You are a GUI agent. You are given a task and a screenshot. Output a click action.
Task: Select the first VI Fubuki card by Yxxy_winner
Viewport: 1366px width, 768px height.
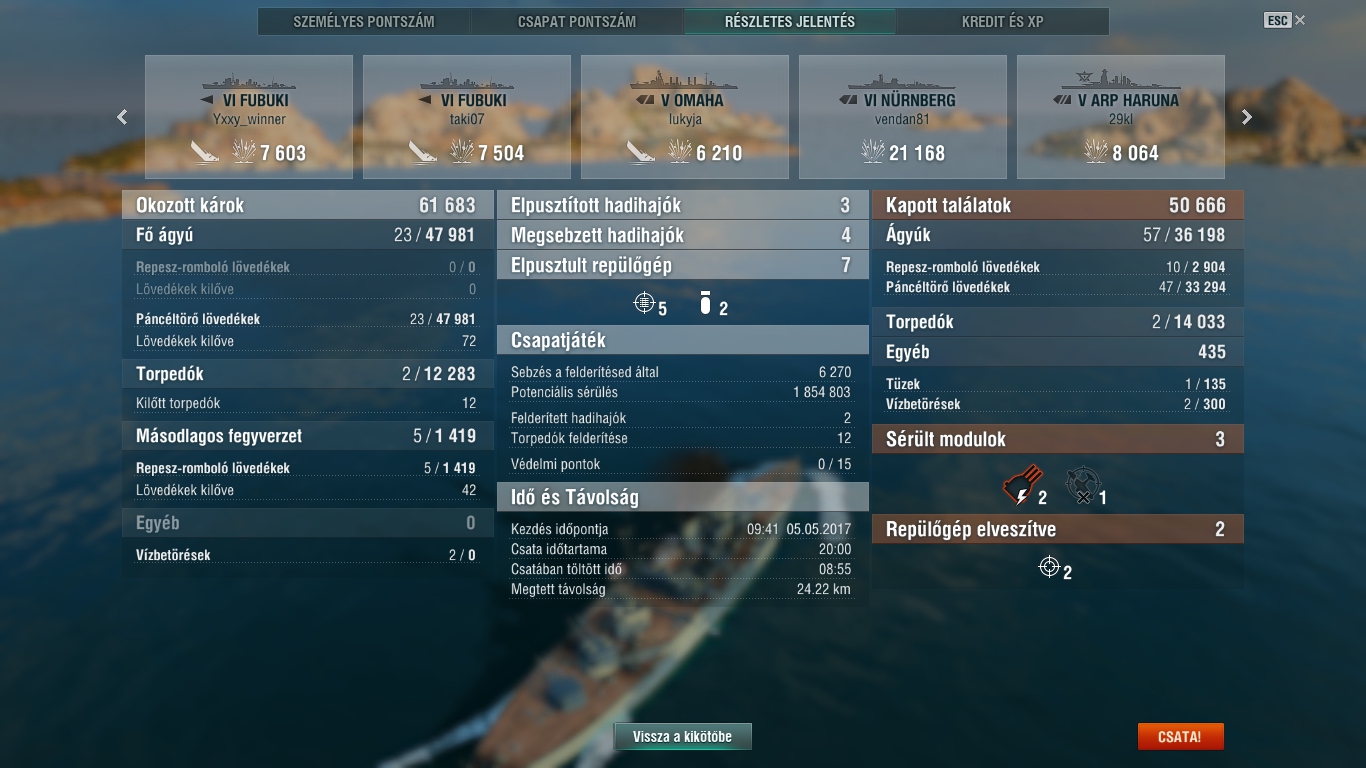(x=249, y=117)
